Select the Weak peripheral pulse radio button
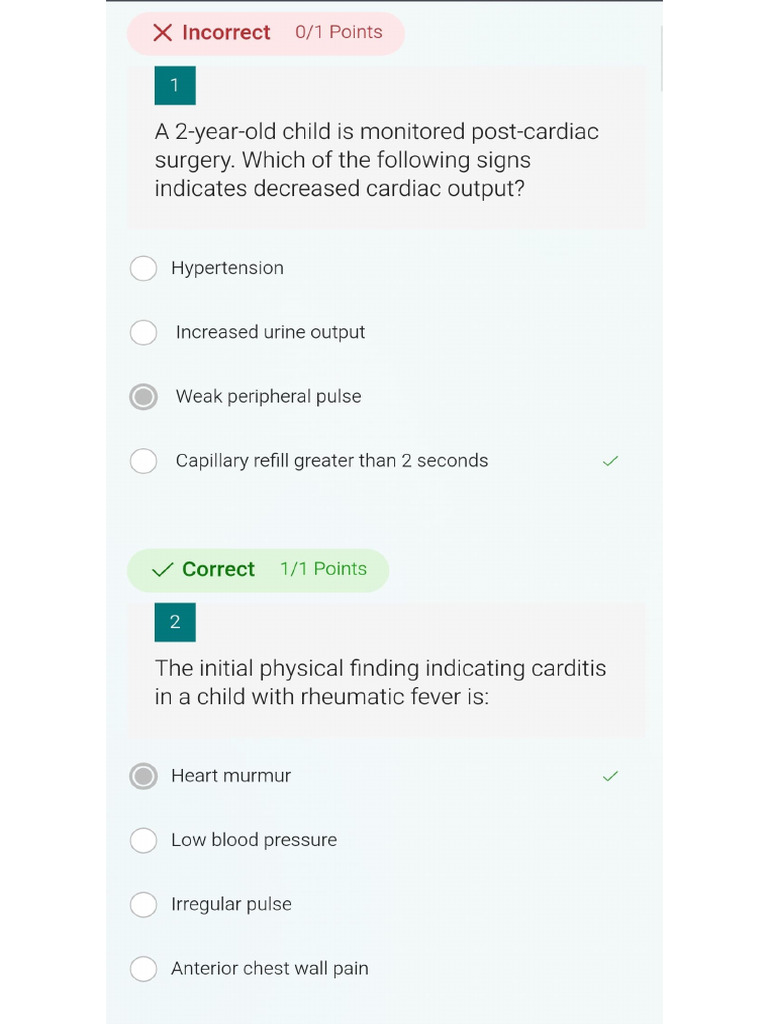 click(x=144, y=397)
